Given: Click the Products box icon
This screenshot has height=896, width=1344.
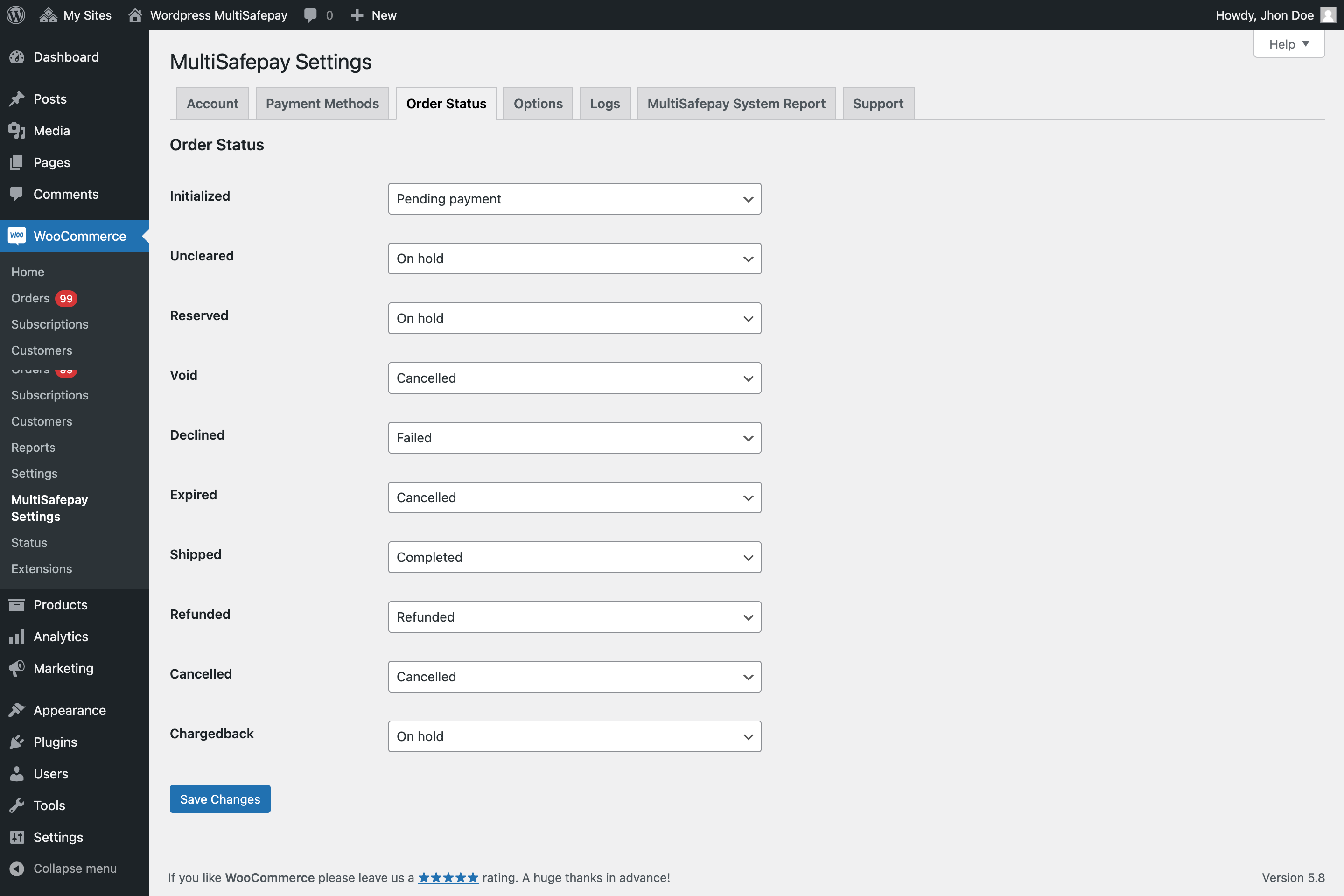Looking at the screenshot, I should click(x=17, y=605).
